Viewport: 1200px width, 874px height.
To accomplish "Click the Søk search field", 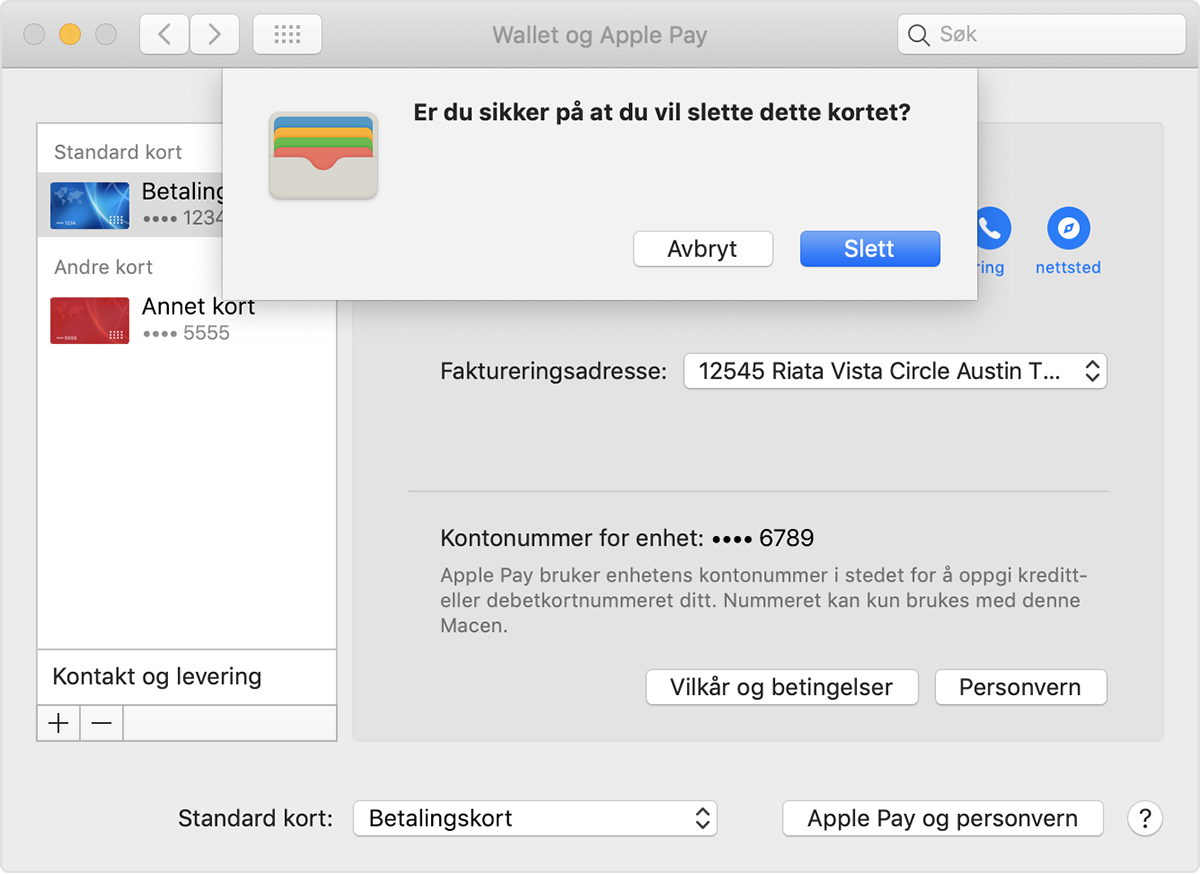I will [x=1042, y=35].
